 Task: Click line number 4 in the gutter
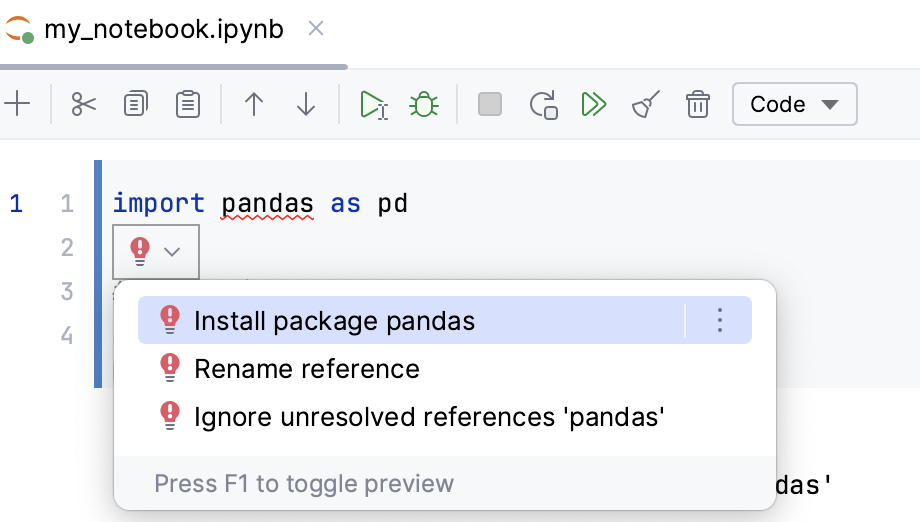pyautogui.click(x=67, y=335)
